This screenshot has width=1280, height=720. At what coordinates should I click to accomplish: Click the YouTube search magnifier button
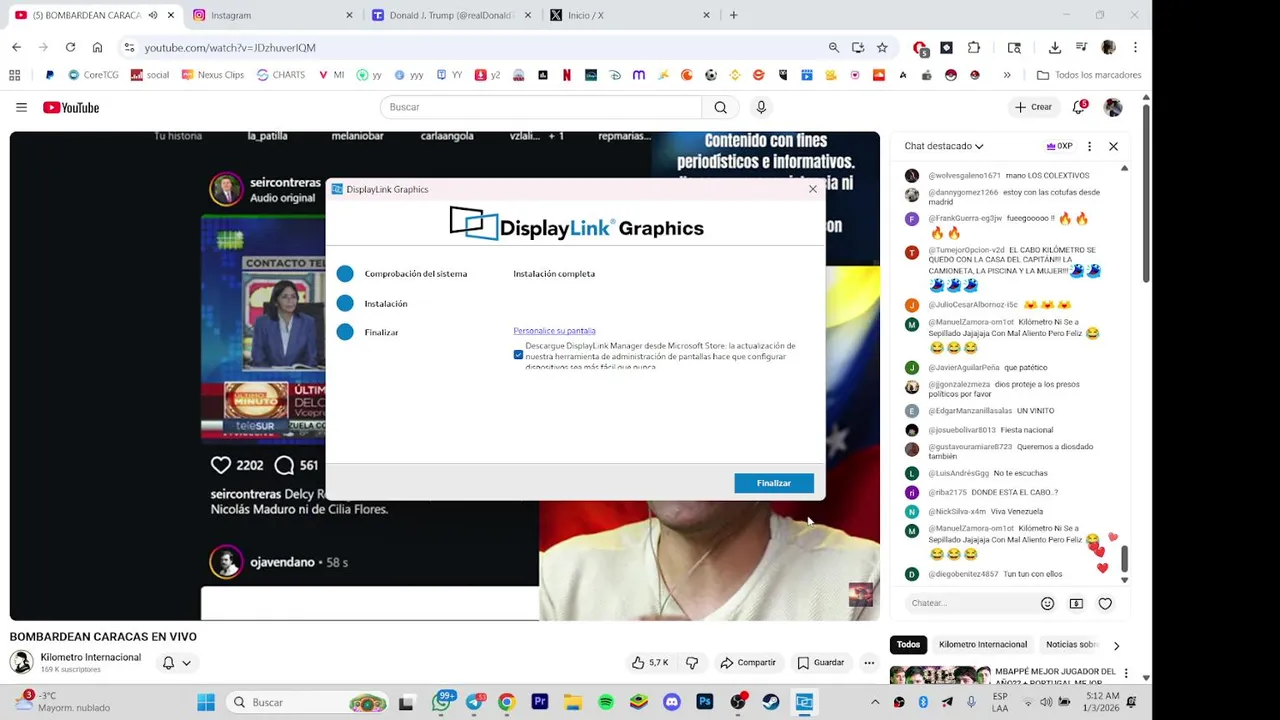click(720, 107)
